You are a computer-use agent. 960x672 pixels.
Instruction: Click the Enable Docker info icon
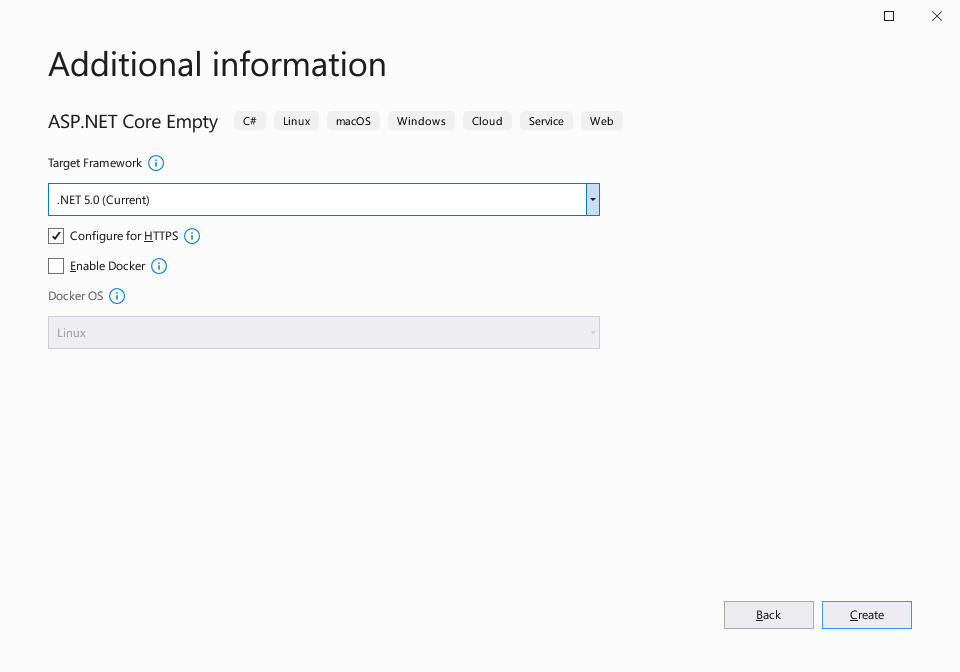(158, 266)
